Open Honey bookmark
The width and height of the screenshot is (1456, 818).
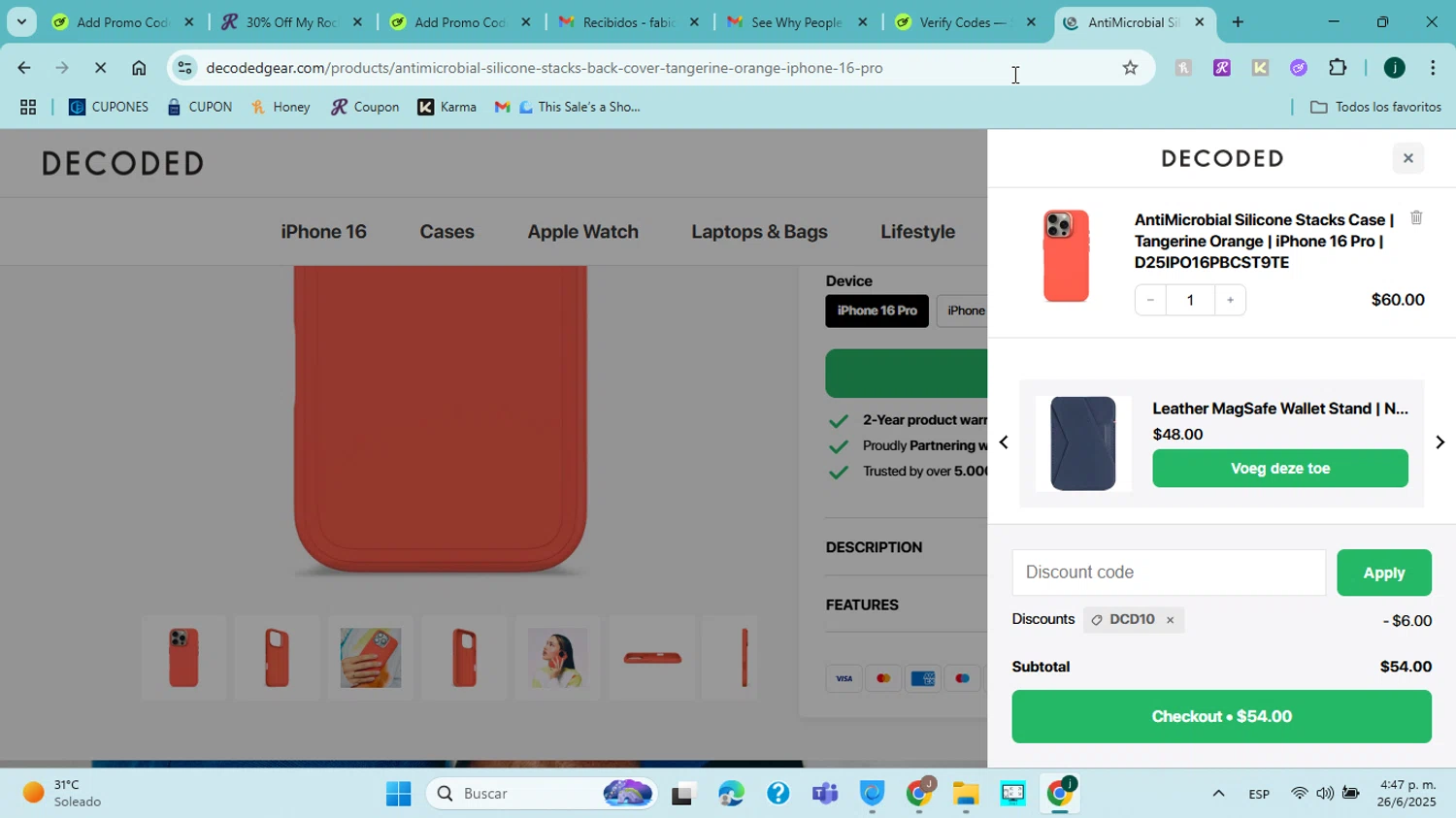coord(281,108)
